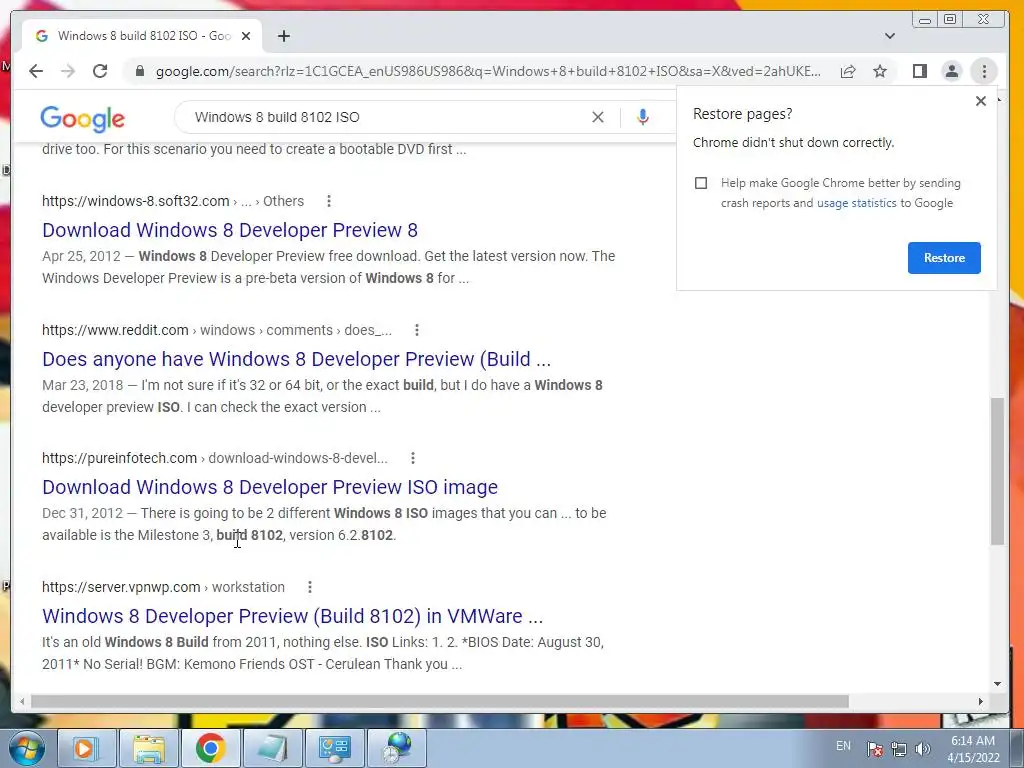Viewport: 1024px width, 768px height.
Task: Click the scroll down arrow
Action: pyautogui.click(x=997, y=684)
